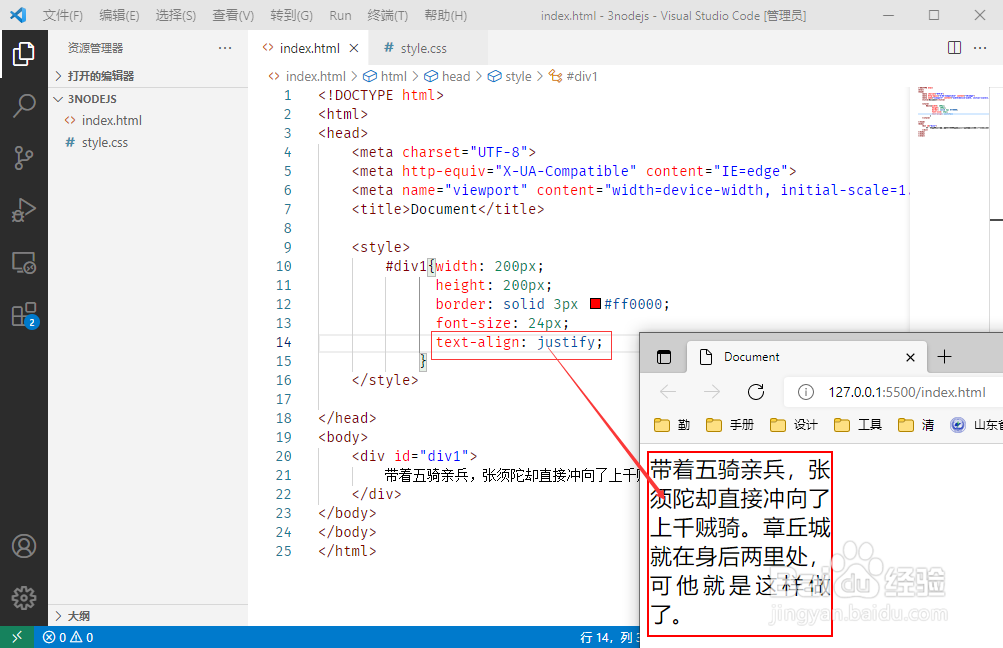Image resolution: width=1003 pixels, height=648 pixels.
Task: Click the remote window indicator in status bar
Action: [x=17, y=637]
